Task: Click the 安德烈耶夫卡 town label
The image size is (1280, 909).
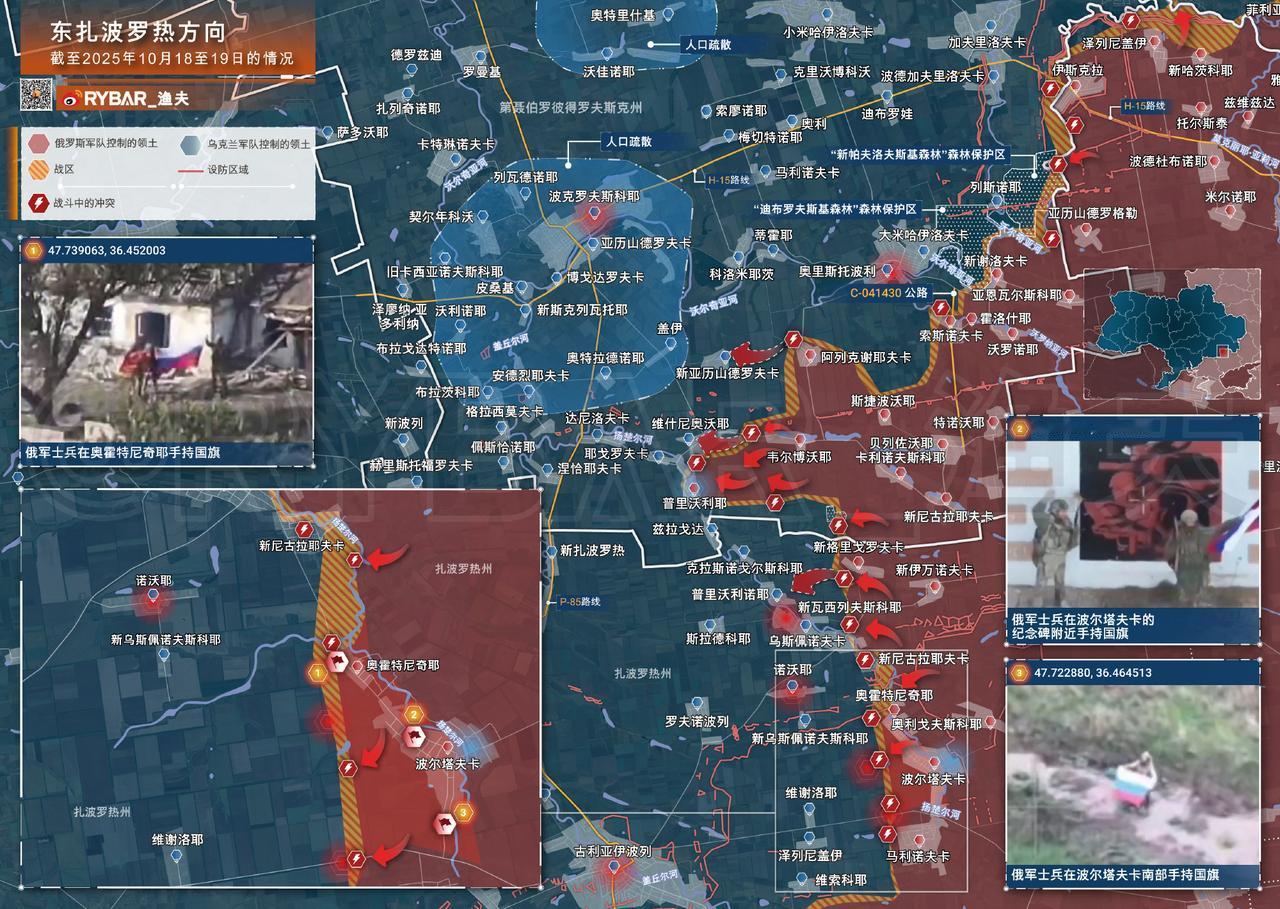Action: (x=531, y=376)
